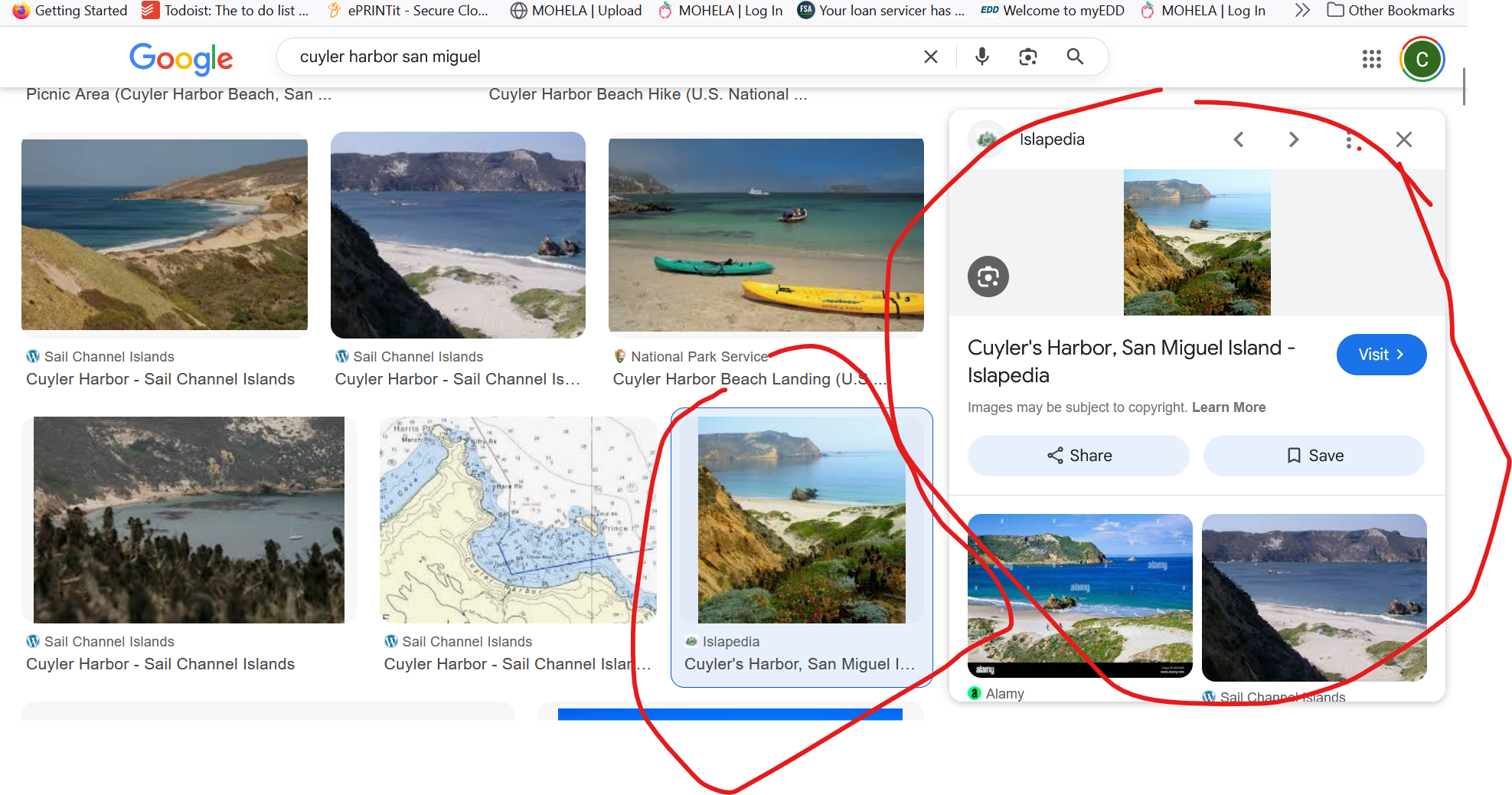Click the voice search microphone icon
The height and width of the screenshot is (795, 1512).
(x=982, y=57)
